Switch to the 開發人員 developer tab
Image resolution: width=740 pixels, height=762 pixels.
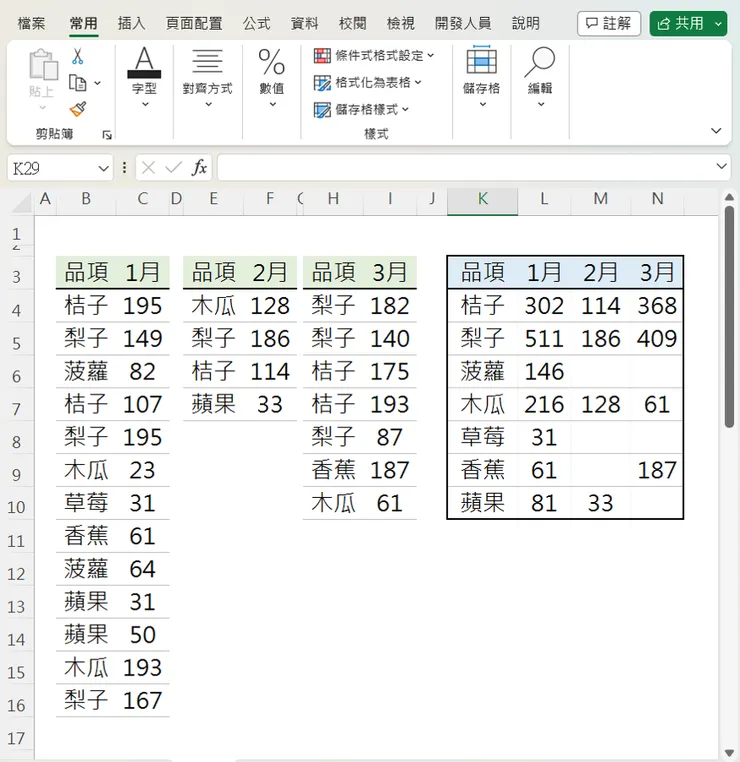(463, 23)
